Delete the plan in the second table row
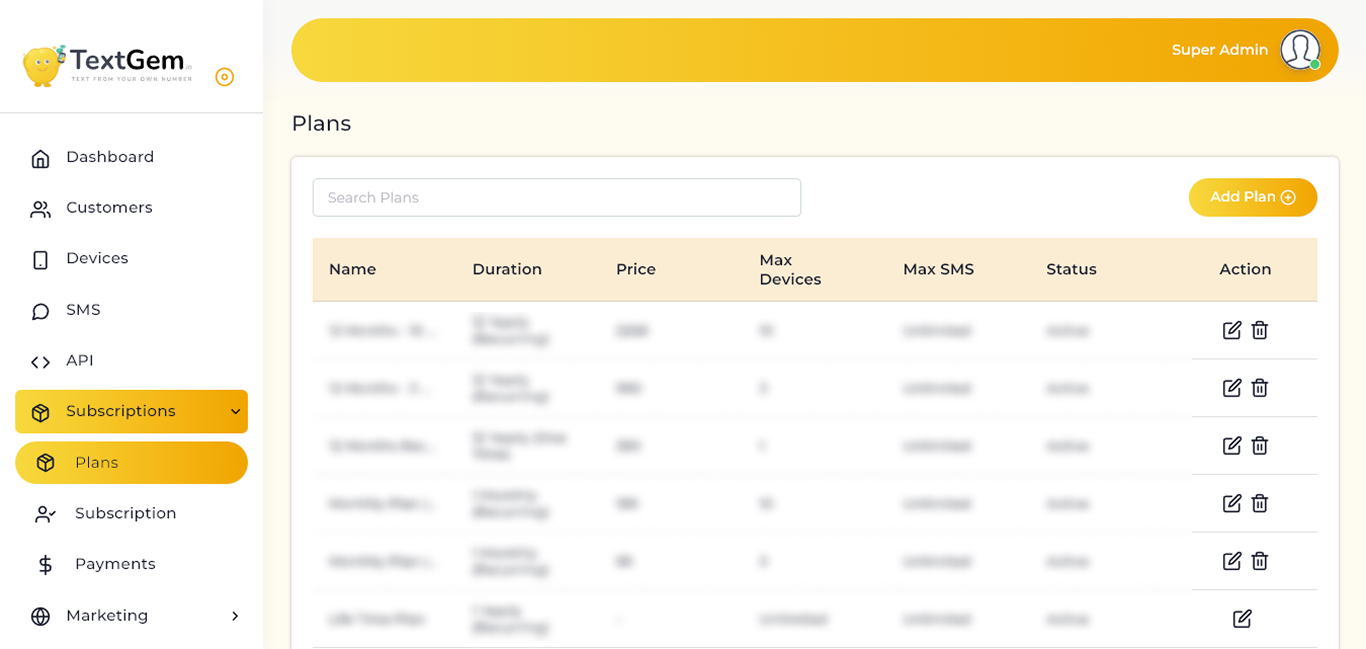 click(x=1260, y=388)
